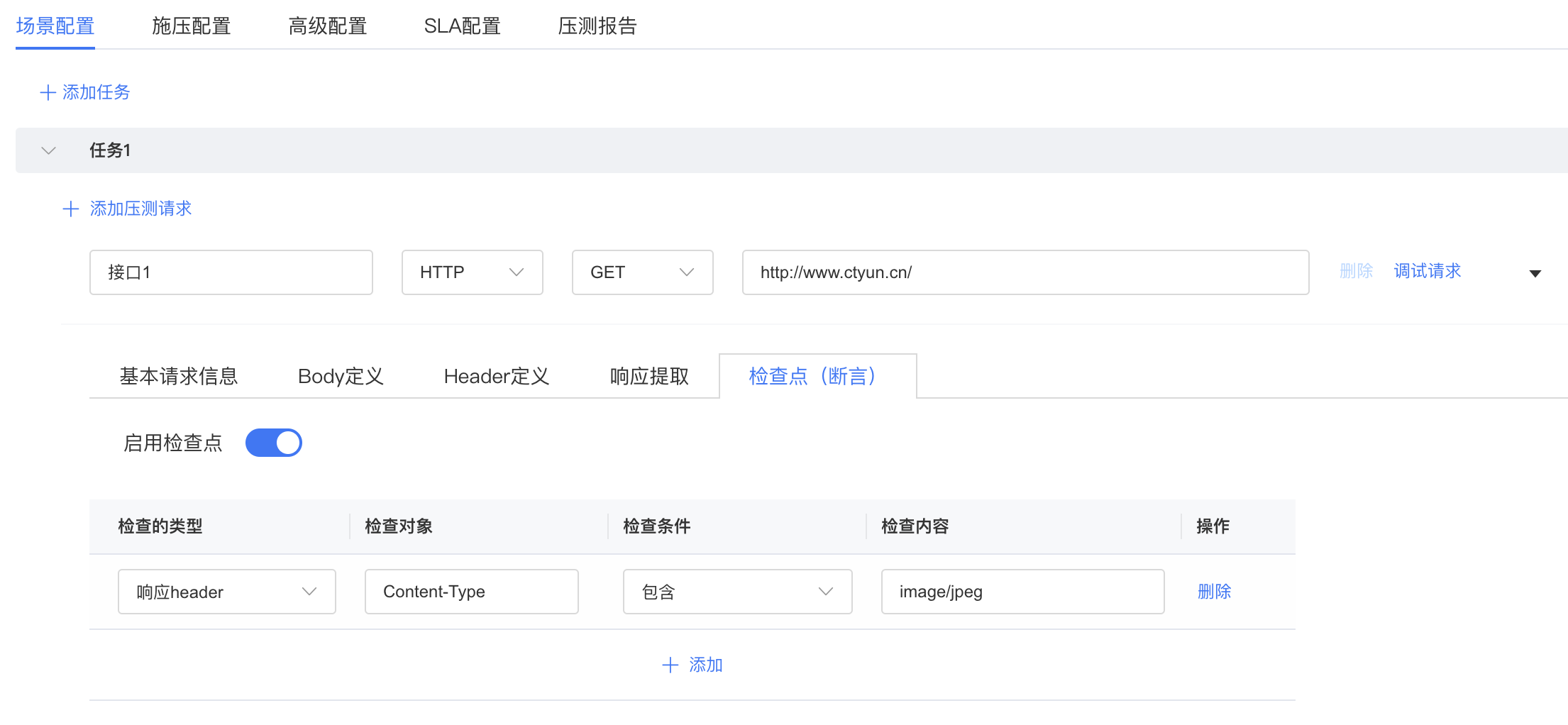This screenshot has height=725, width=1568.
Task: Switch to the 响应提取 sub-tab
Action: coord(649,377)
